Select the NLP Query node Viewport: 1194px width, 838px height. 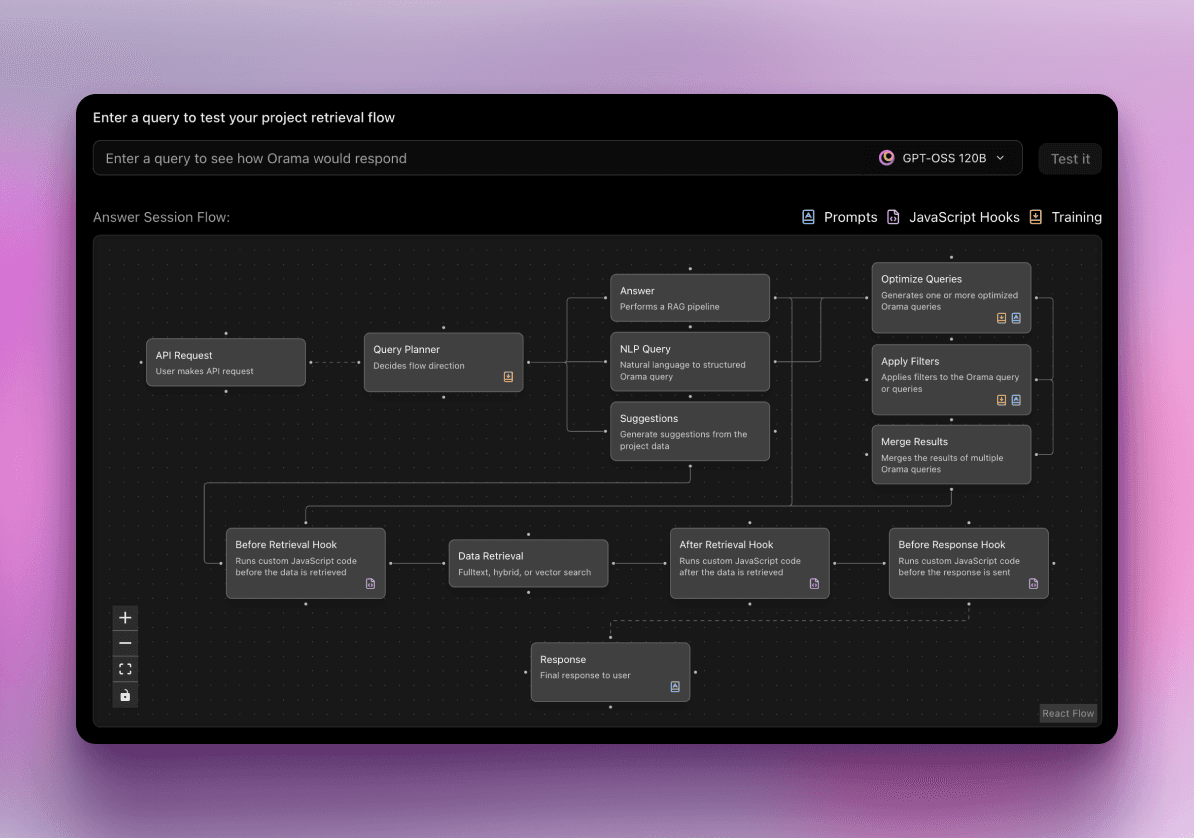[690, 362]
